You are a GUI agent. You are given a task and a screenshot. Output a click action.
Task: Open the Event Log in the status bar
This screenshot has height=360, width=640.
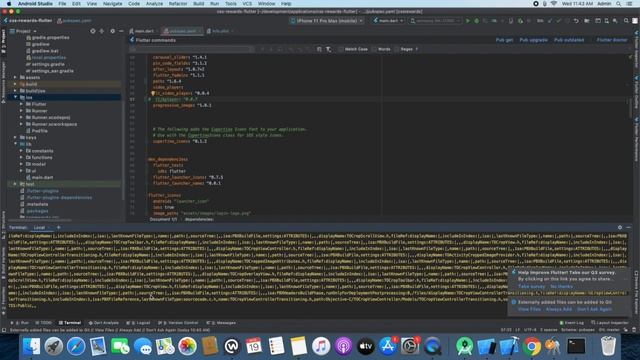tap(571, 323)
